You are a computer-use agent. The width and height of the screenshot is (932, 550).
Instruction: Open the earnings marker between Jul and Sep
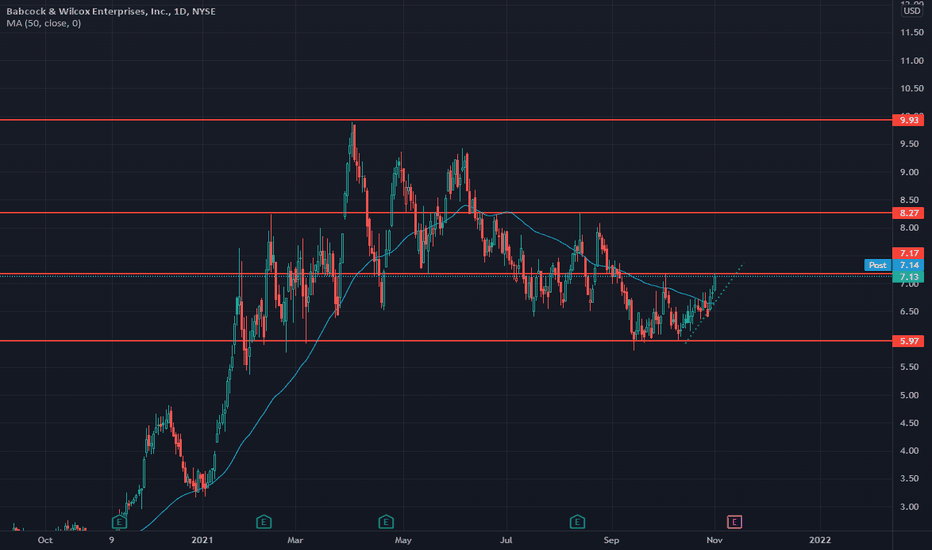coord(577,523)
